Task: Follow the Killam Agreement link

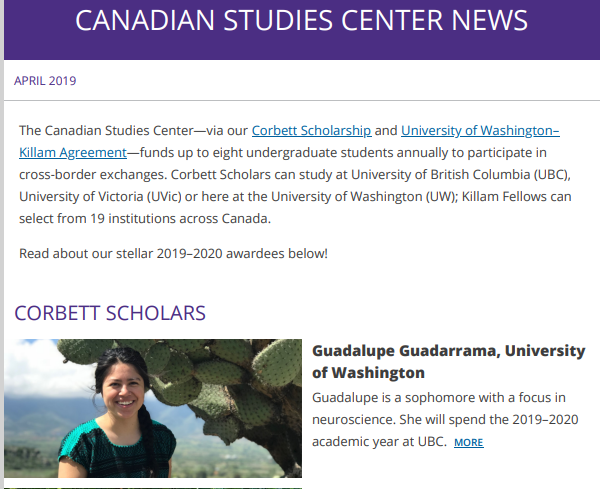Action: point(73,153)
